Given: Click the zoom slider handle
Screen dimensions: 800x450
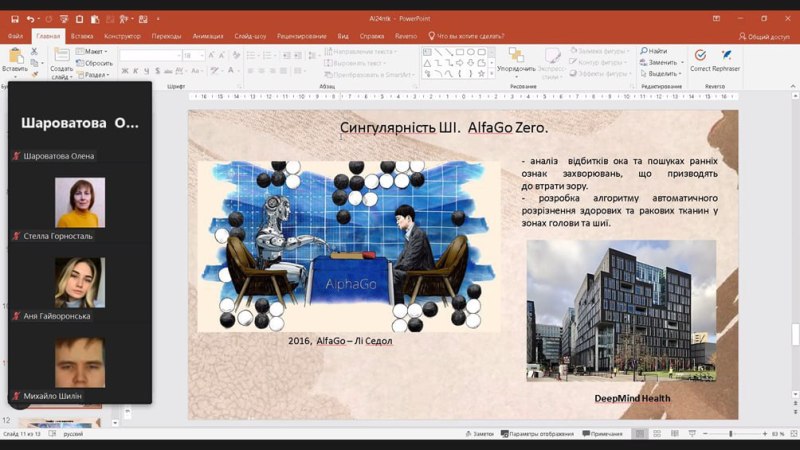Looking at the screenshot, I should pos(731,434).
